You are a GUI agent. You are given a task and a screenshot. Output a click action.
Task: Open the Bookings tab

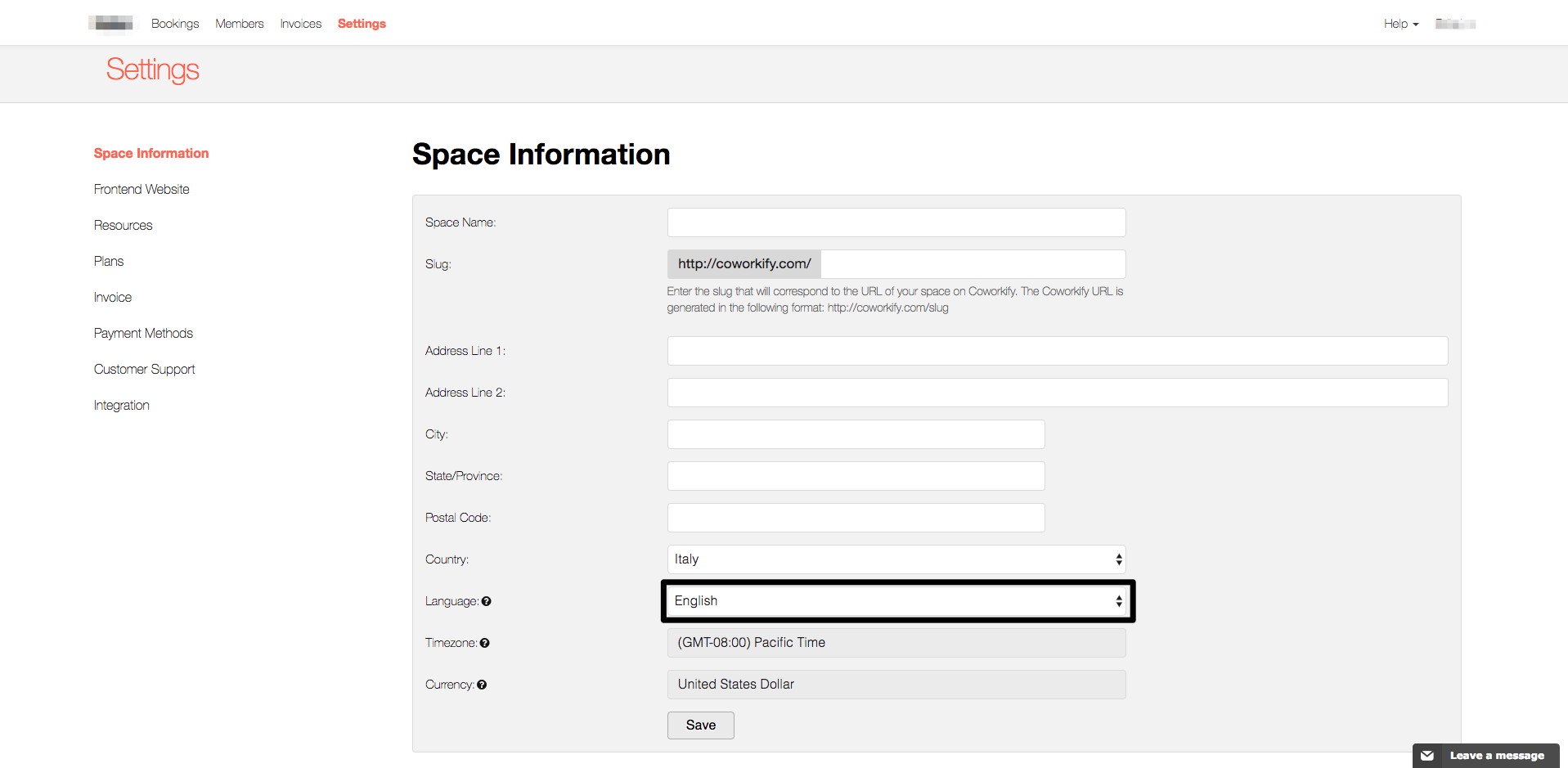click(175, 24)
